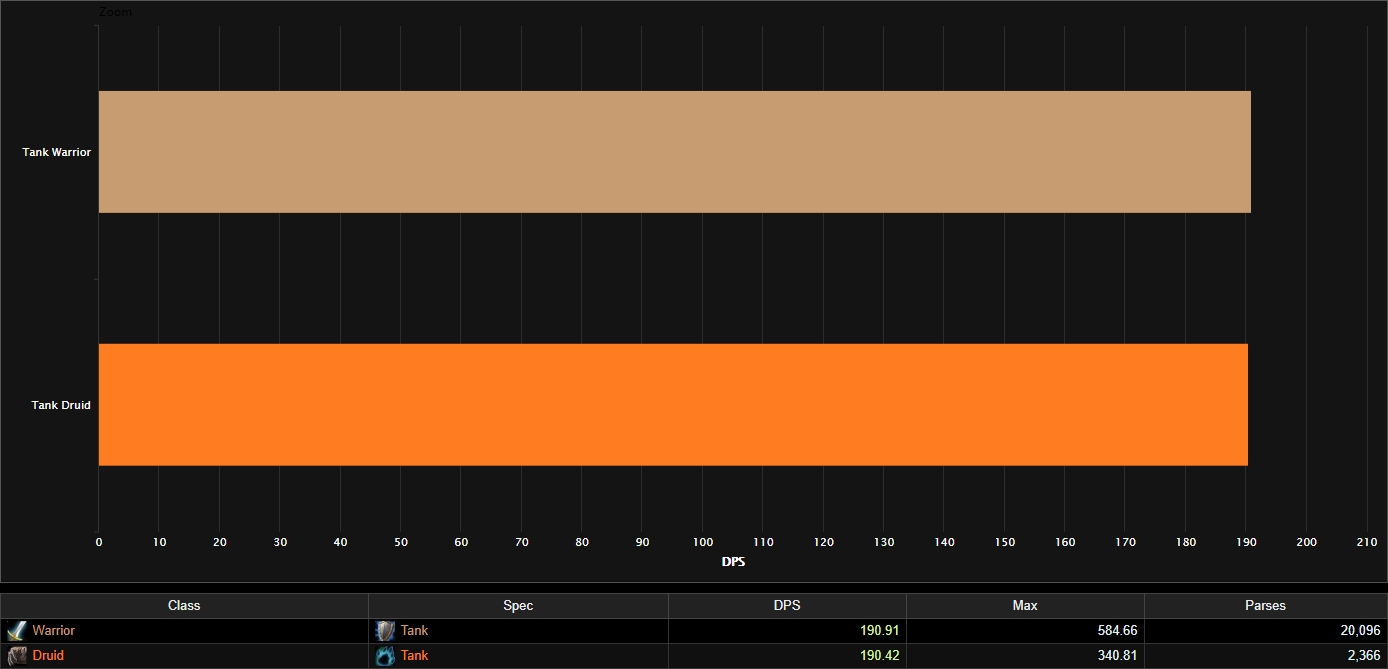The height and width of the screenshot is (669, 1388).
Task: Sort table by DPS column header
Action: pyautogui.click(x=787, y=606)
